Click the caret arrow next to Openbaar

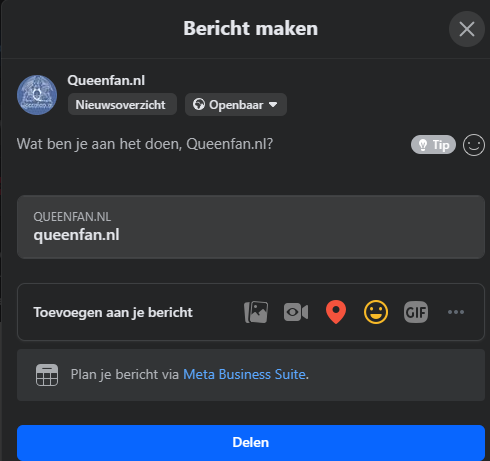click(x=273, y=105)
